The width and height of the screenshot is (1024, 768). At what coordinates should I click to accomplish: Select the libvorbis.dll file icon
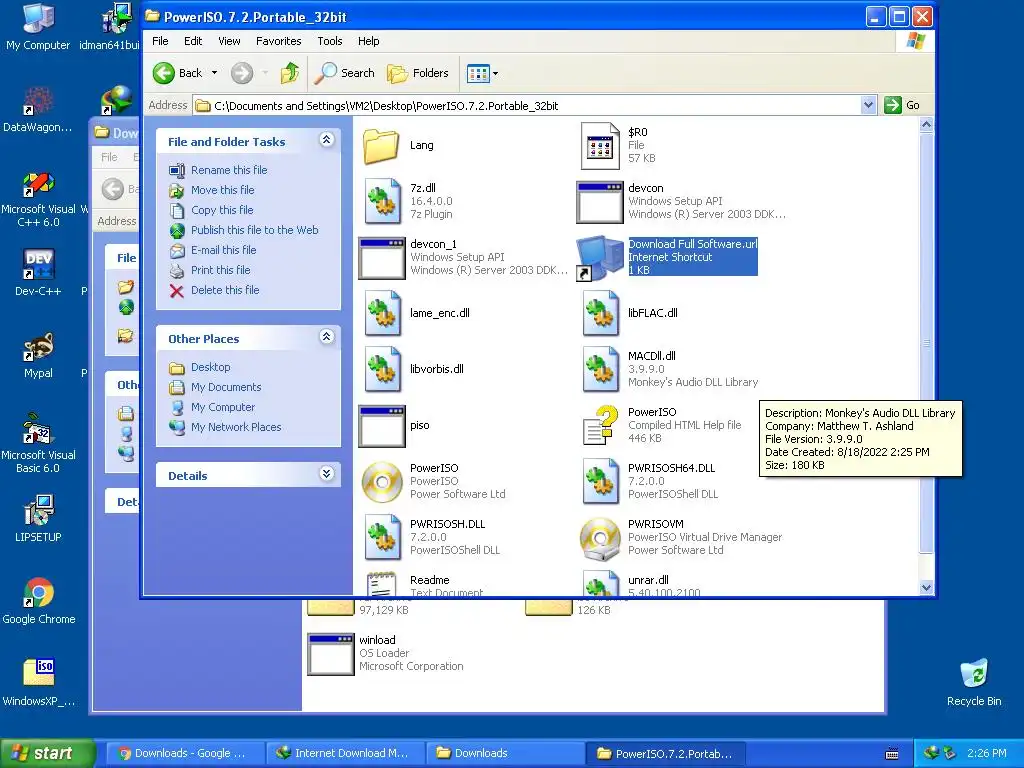[383, 370]
